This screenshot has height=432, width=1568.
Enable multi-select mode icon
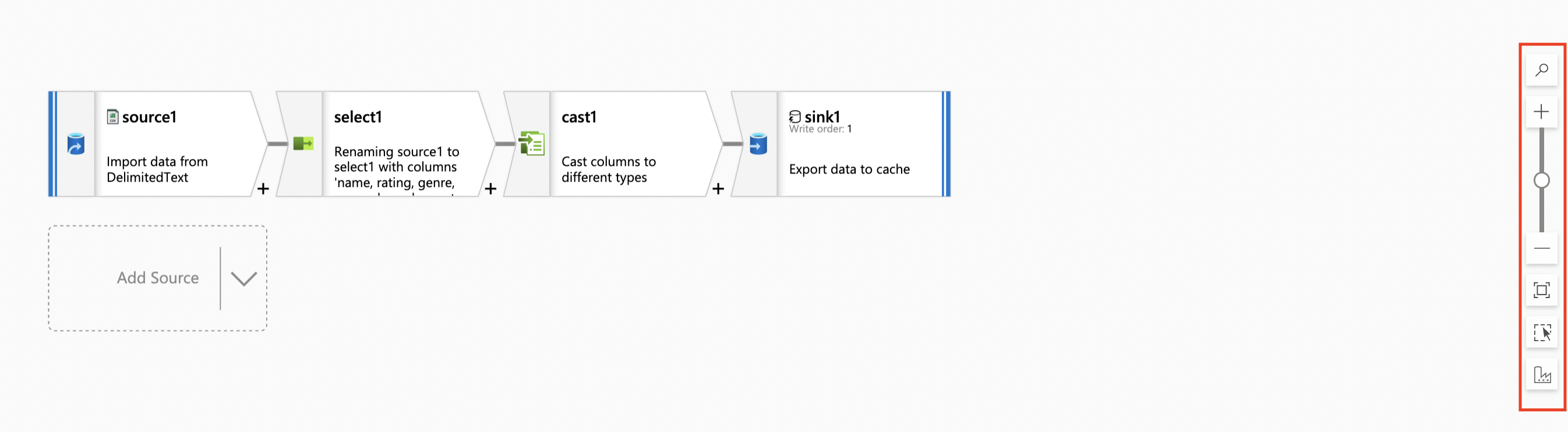coord(1541,332)
